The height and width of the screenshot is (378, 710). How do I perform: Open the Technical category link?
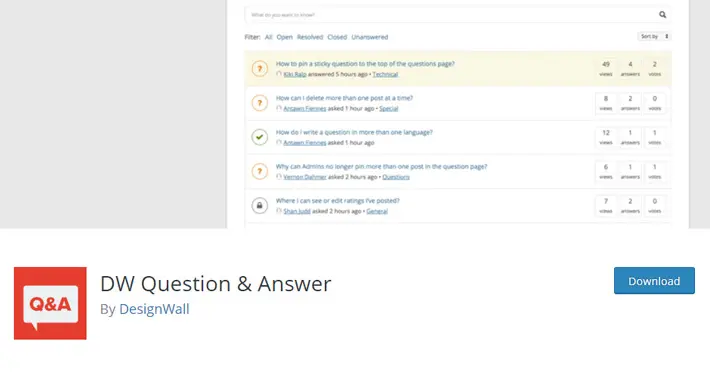tap(385, 74)
